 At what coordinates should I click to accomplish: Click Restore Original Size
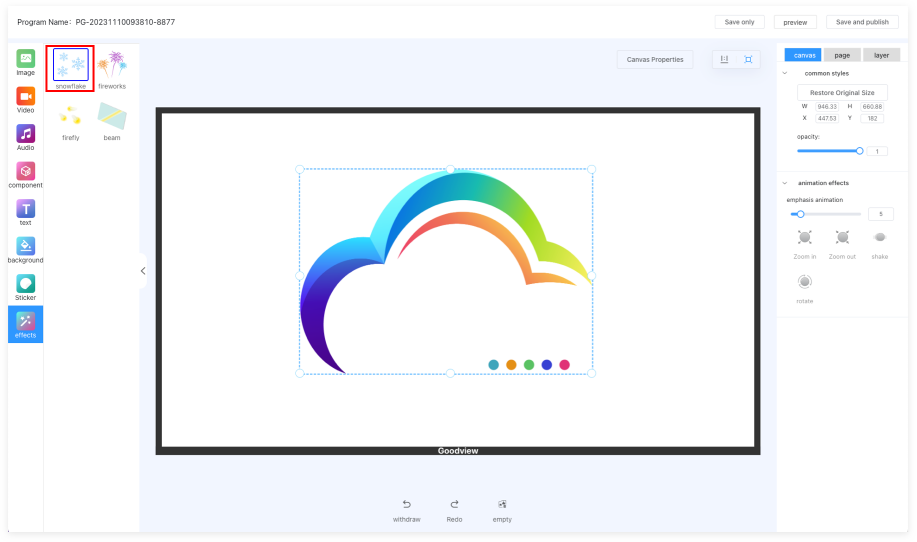pyautogui.click(x=842, y=92)
